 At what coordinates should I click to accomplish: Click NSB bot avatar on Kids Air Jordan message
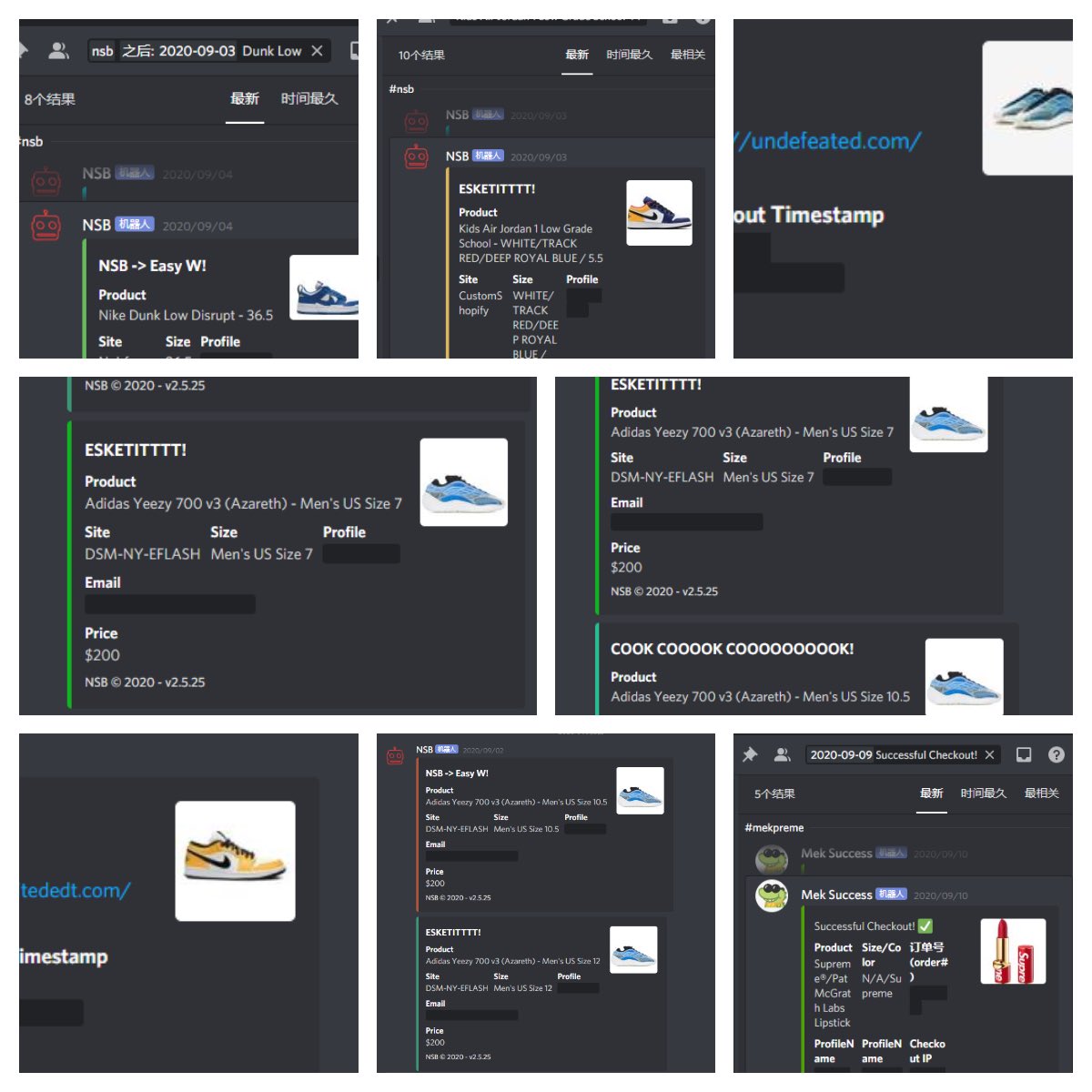tap(417, 157)
